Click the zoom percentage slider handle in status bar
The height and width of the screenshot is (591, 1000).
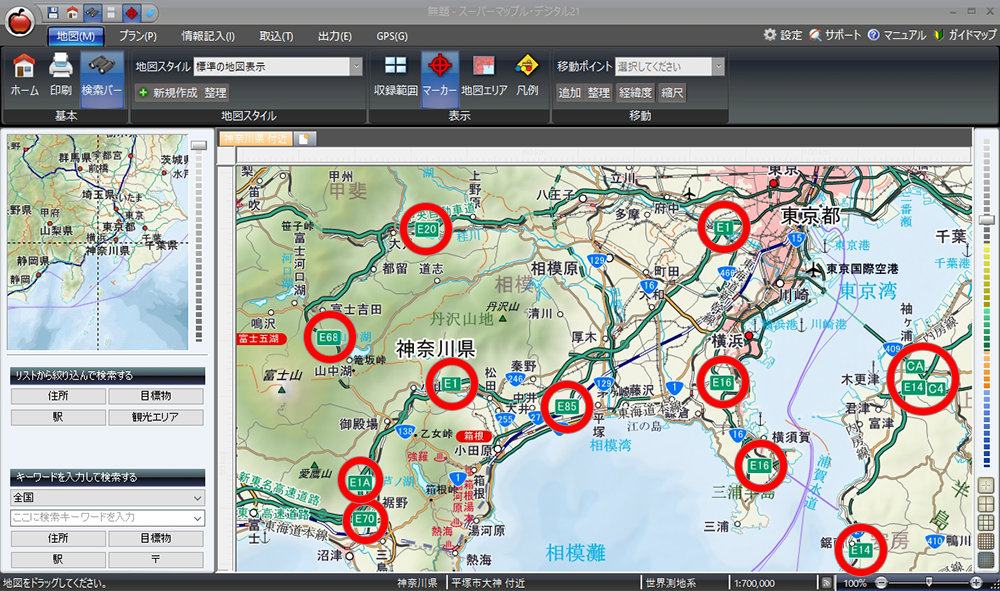coord(929,582)
